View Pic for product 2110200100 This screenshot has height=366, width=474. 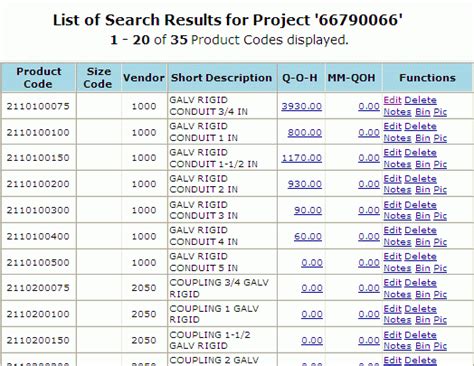[x=440, y=320]
